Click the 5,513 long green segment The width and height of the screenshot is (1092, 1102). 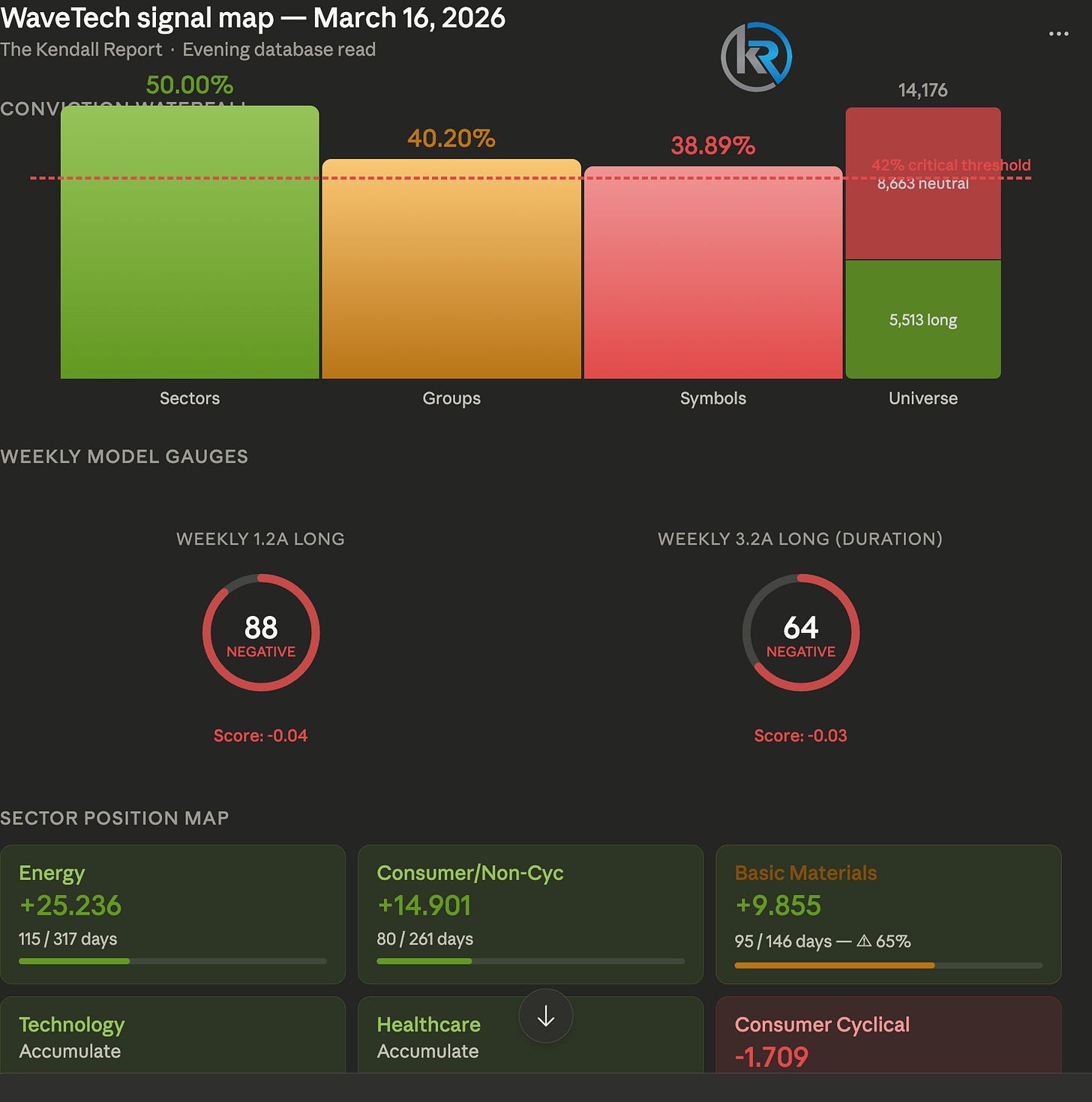(x=923, y=320)
